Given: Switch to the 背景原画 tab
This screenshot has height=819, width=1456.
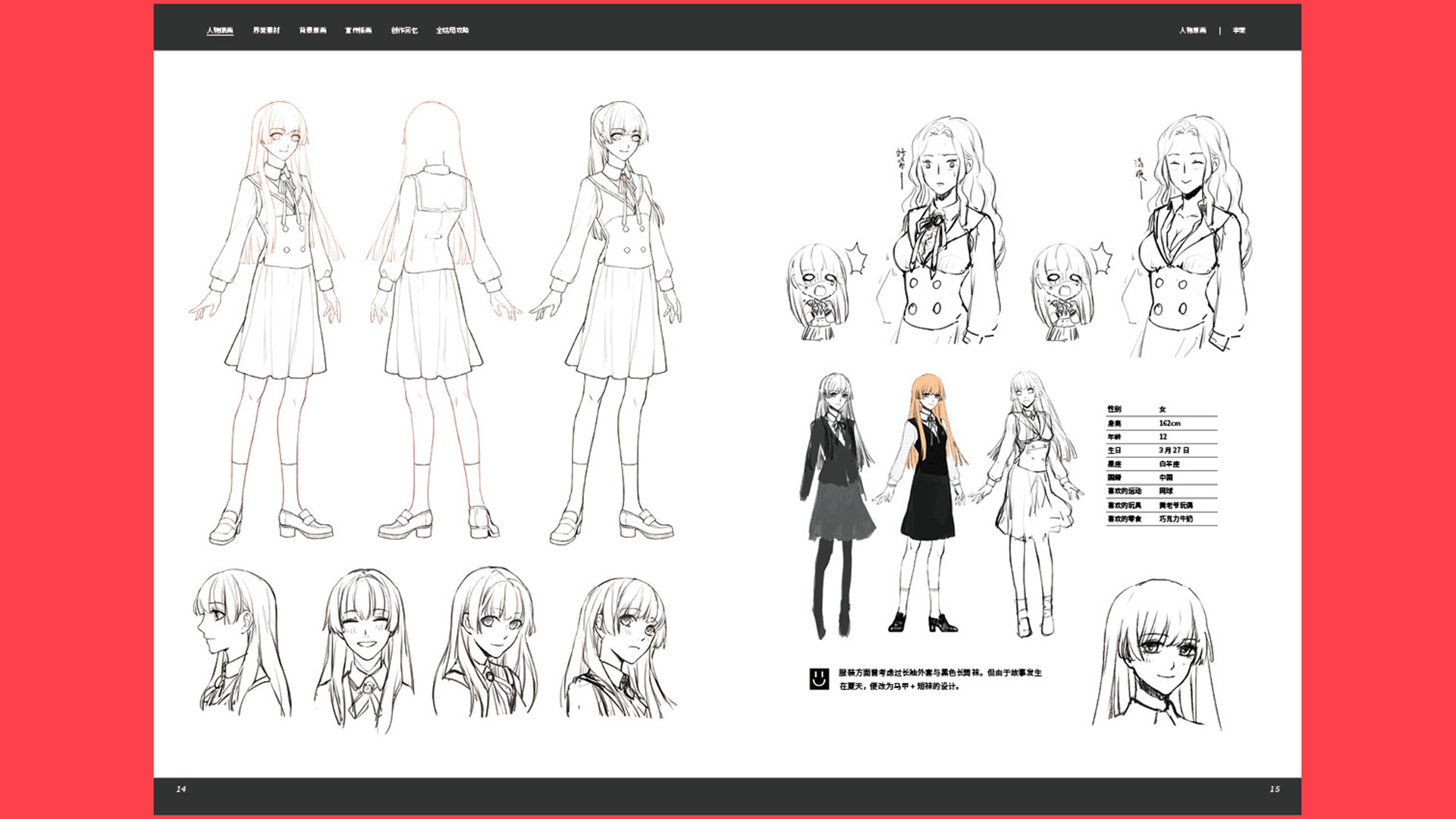Looking at the screenshot, I should (312, 30).
